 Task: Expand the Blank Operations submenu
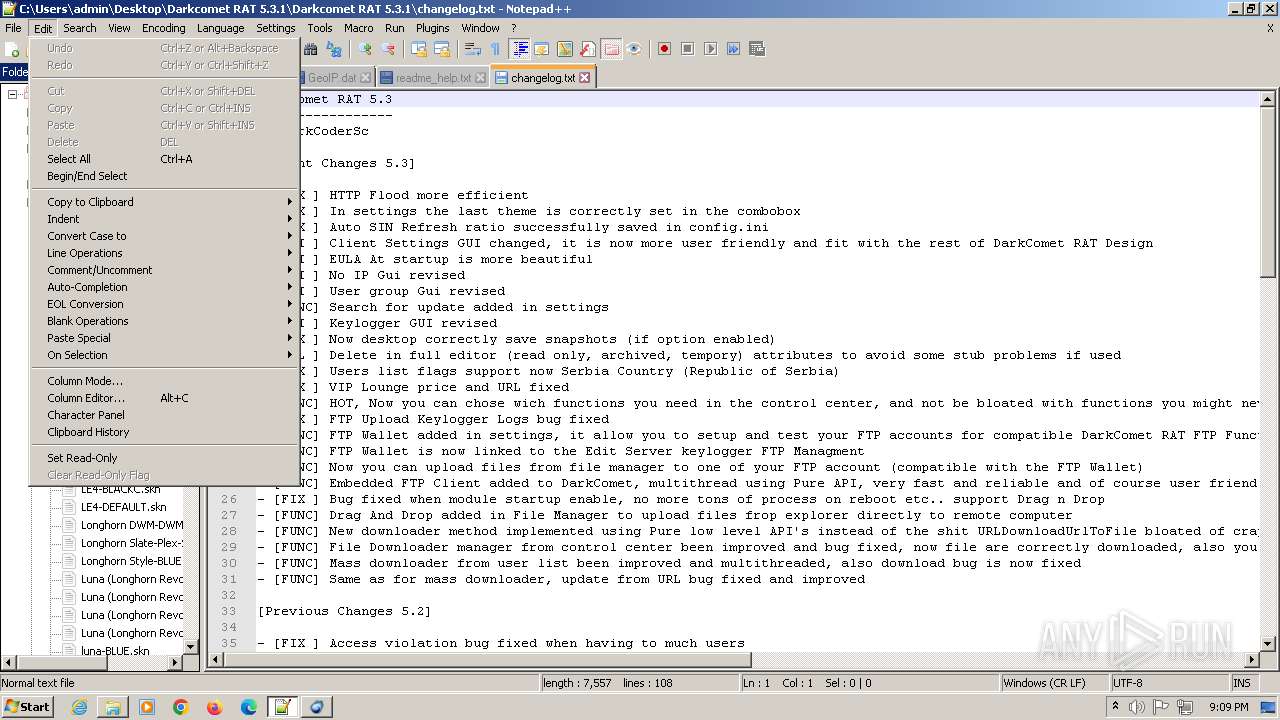(165, 321)
